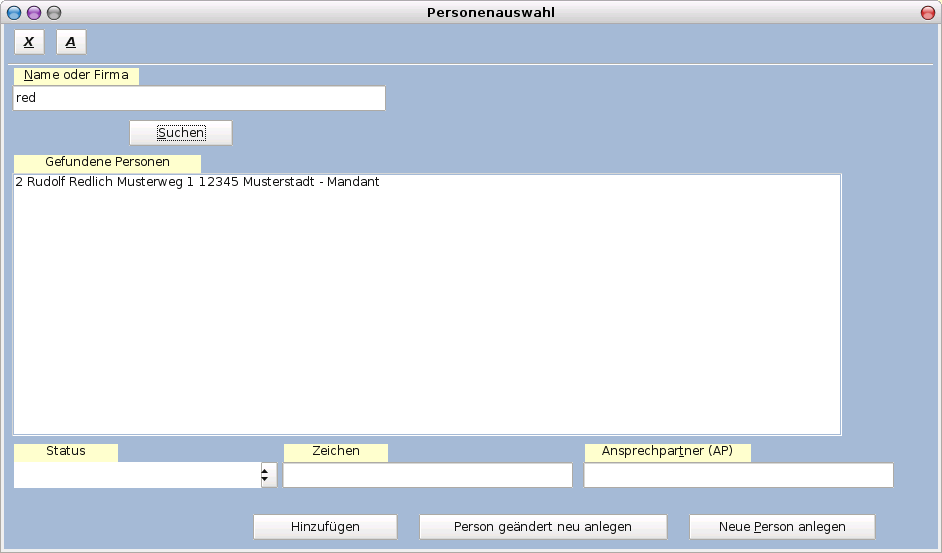Click the A toolbar button
942x553 pixels.
(x=71, y=42)
